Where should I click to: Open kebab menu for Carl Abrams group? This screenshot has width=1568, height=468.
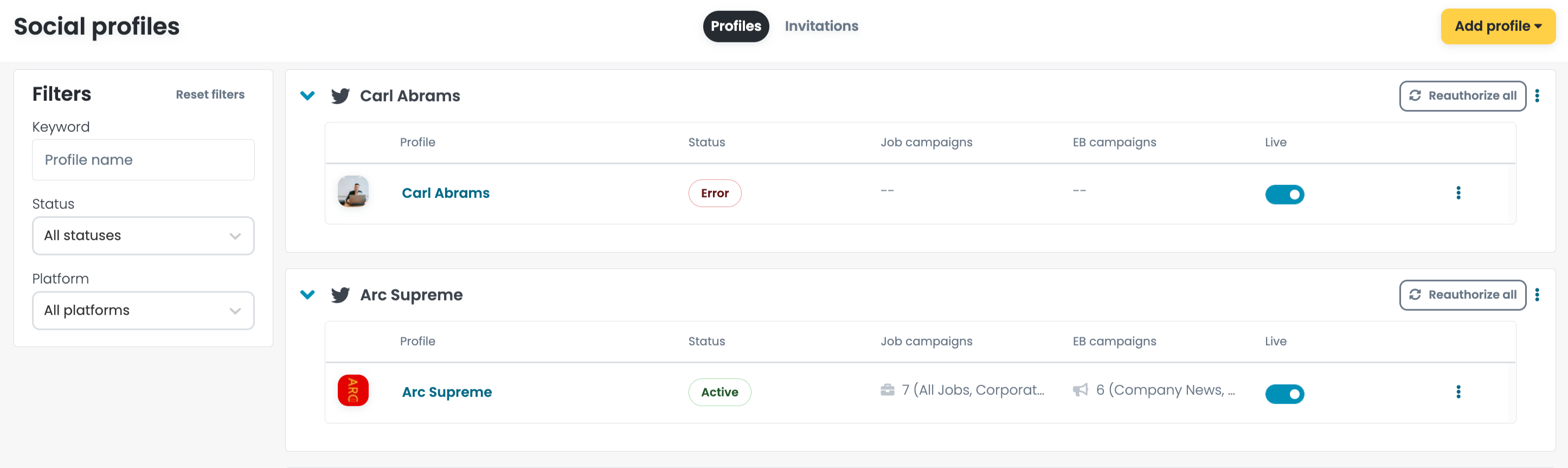1537,96
